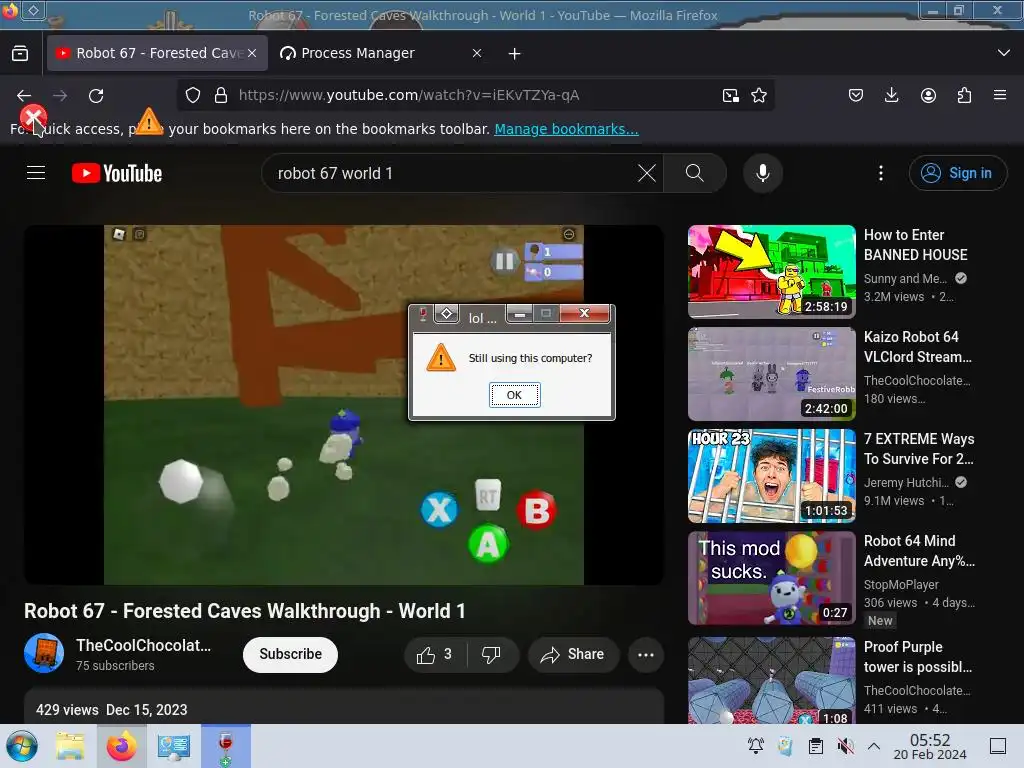The width and height of the screenshot is (1024, 768).
Task: Open the notifications bell in the tray
Action: coord(756,746)
